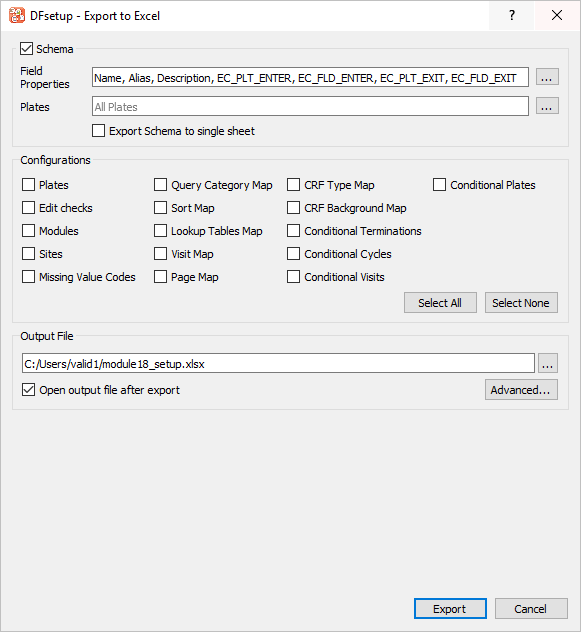Viewport: 581px width, 632px height.
Task: Select the Conditional Plates checkbox
Action: click(439, 185)
